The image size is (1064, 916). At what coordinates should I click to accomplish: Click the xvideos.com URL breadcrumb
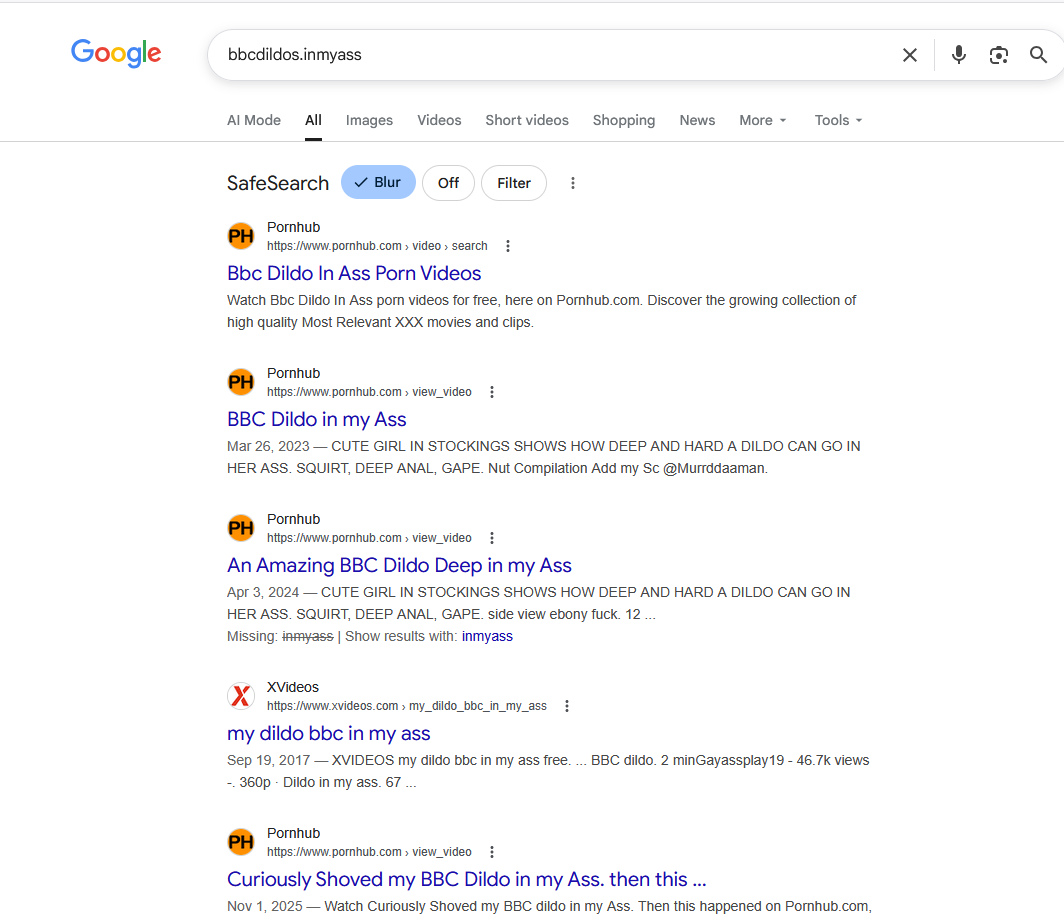tap(406, 706)
